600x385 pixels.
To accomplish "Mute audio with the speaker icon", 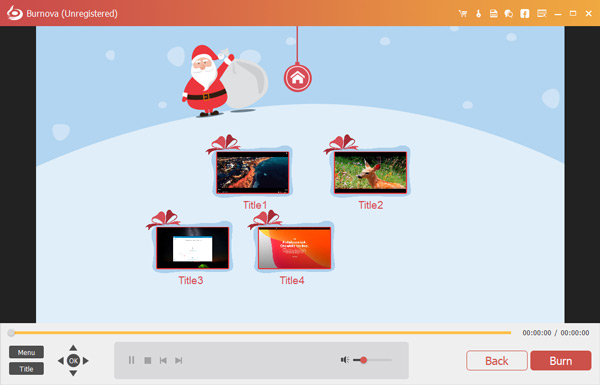I will [344, 360].
